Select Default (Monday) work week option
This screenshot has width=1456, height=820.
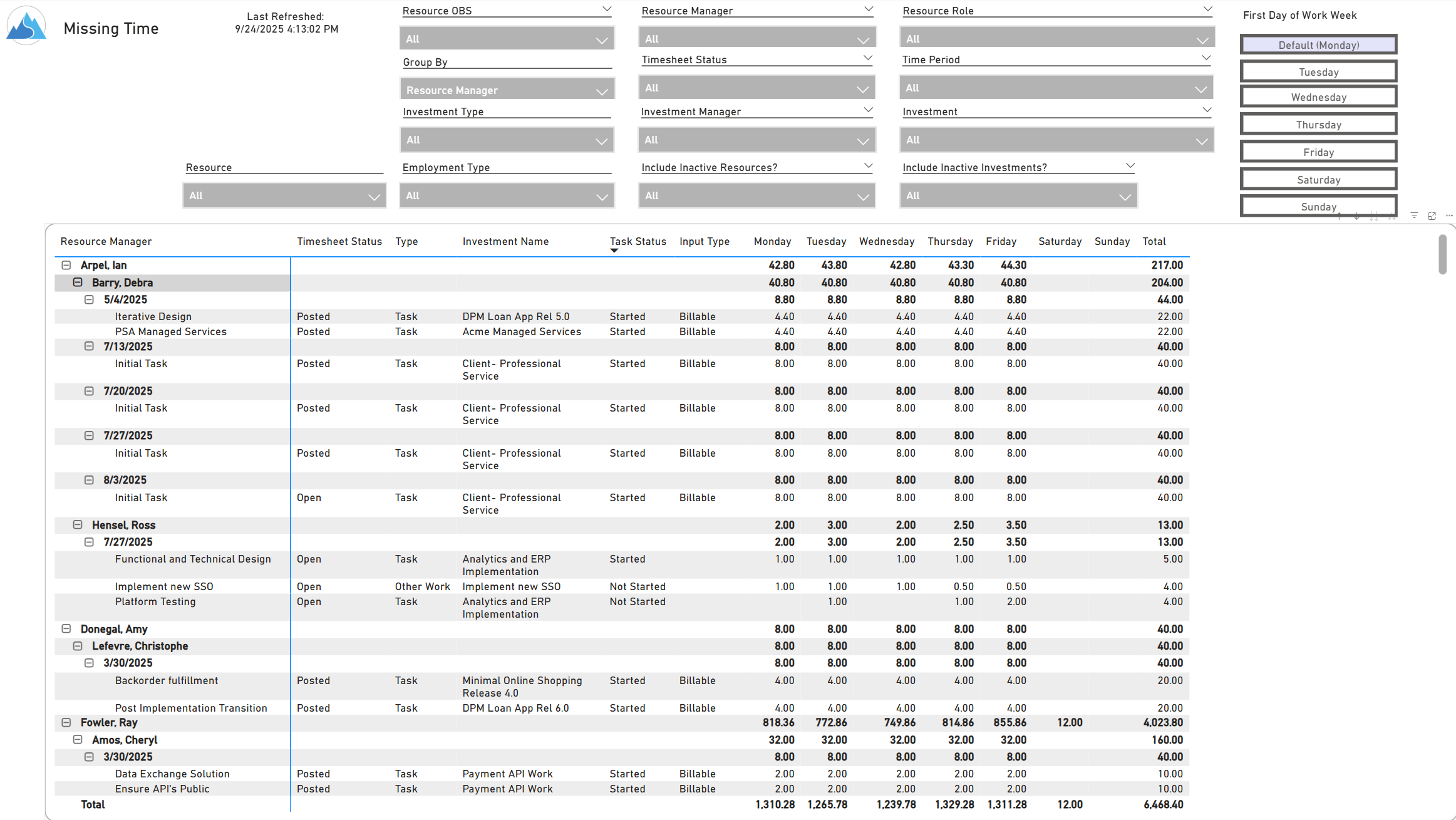click(1318, 45)
